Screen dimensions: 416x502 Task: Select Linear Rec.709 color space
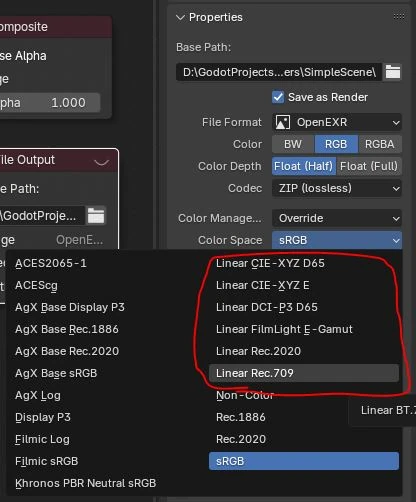(x=304, y=373)
